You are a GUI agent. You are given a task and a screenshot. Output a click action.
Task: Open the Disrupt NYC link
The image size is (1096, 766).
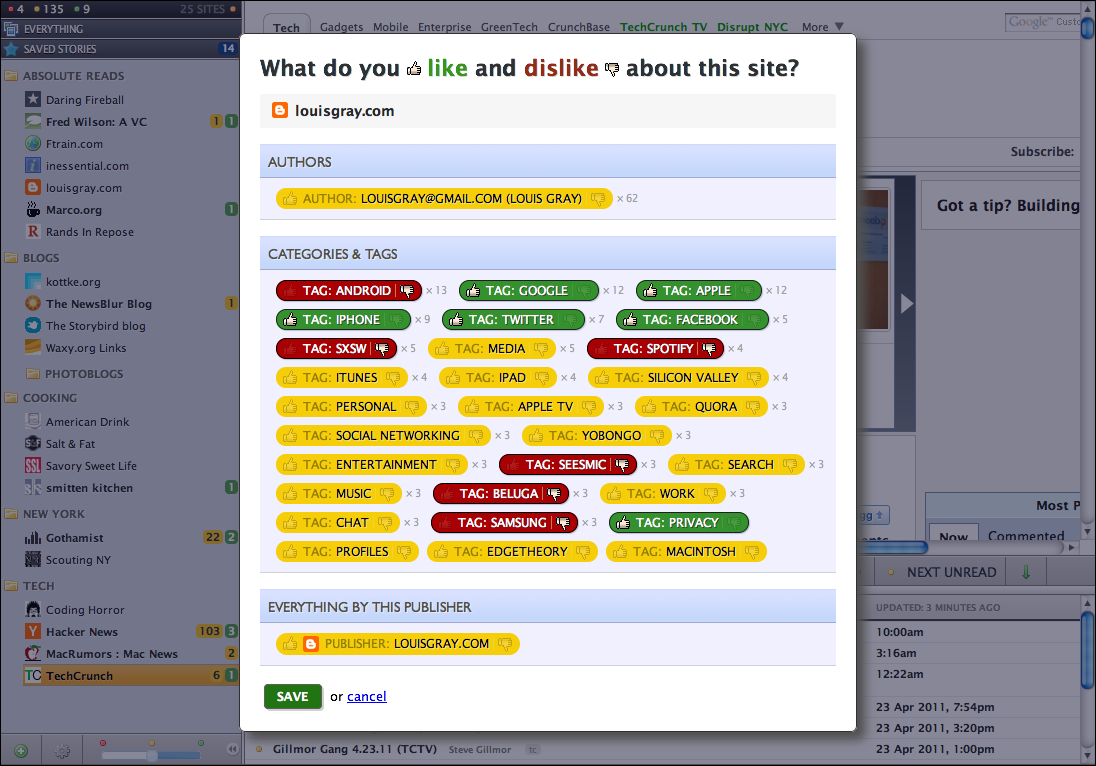752,27
